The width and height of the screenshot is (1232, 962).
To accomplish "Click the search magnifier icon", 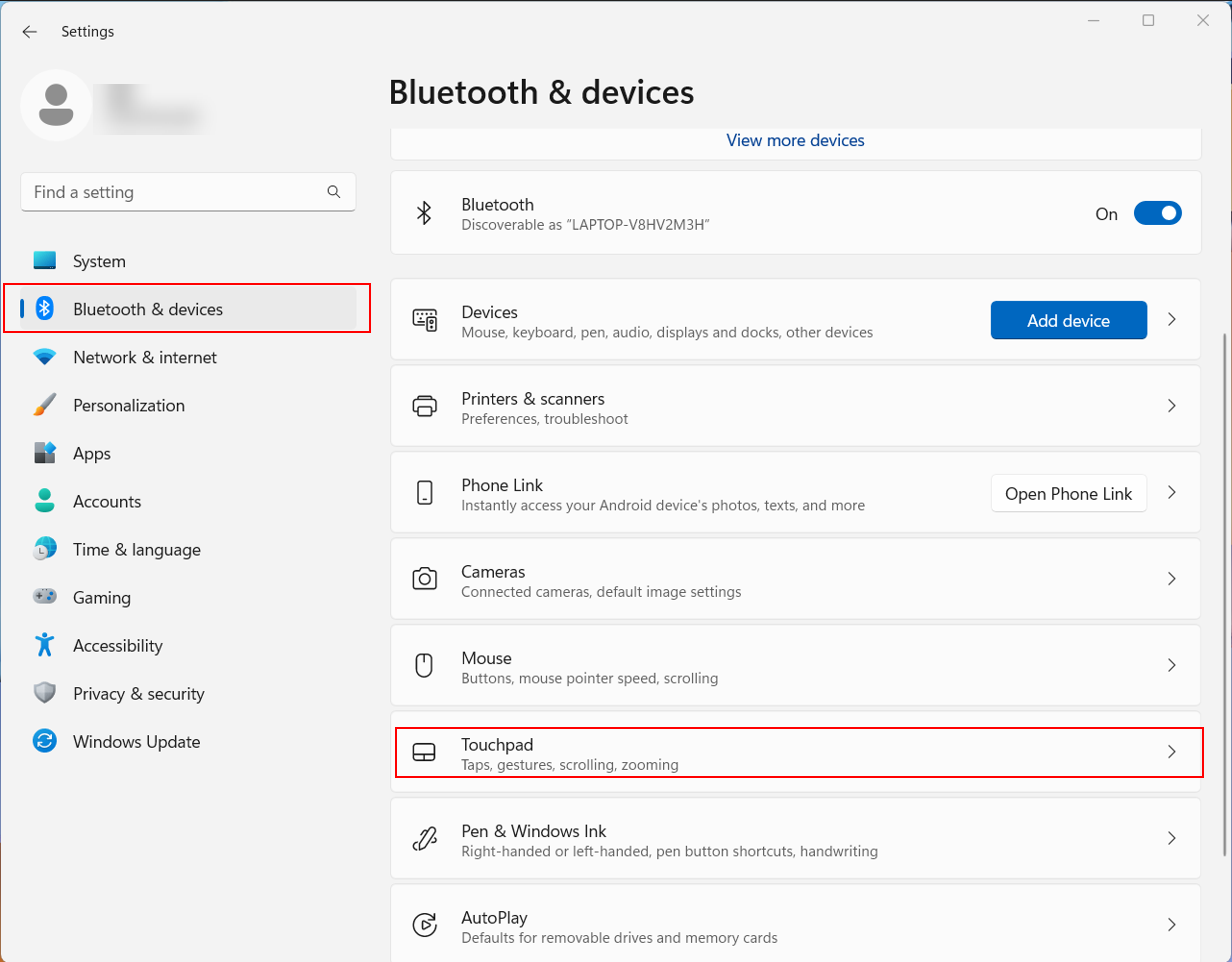I will coord(334,191).
